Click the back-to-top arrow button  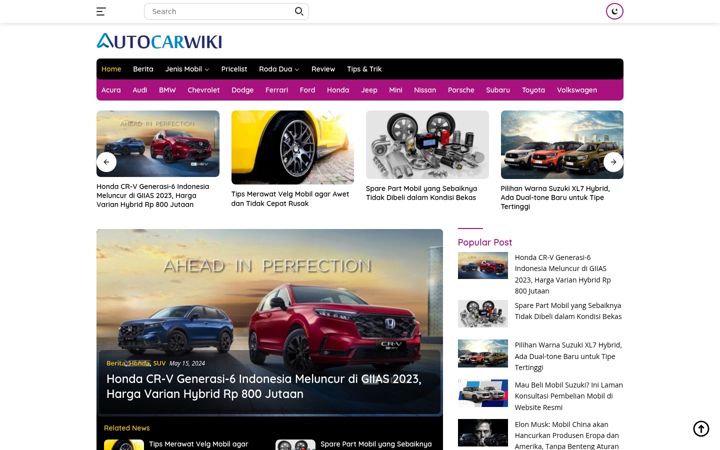click(x=701, y=428)
